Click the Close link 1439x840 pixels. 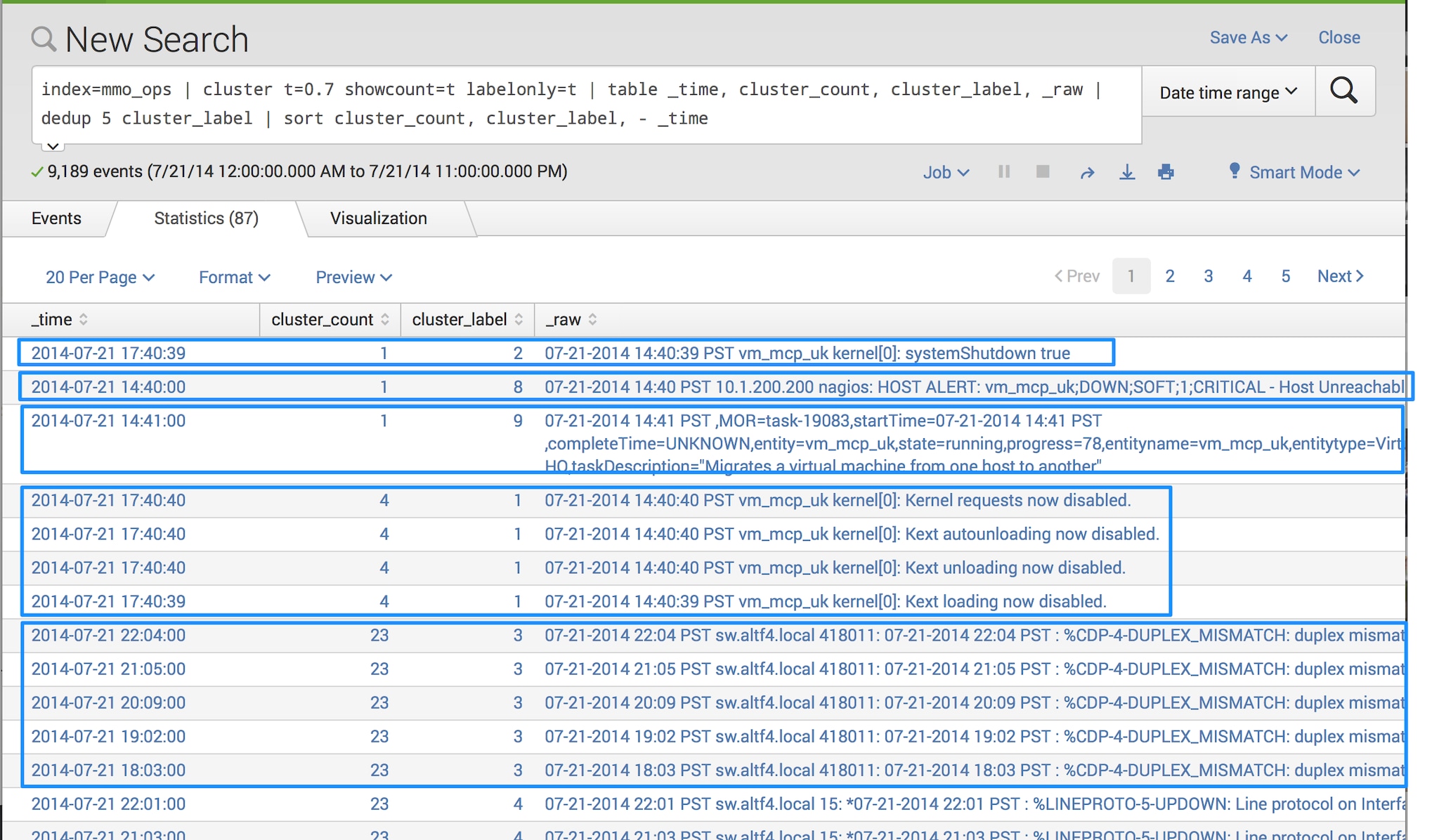click(1338, 37)
